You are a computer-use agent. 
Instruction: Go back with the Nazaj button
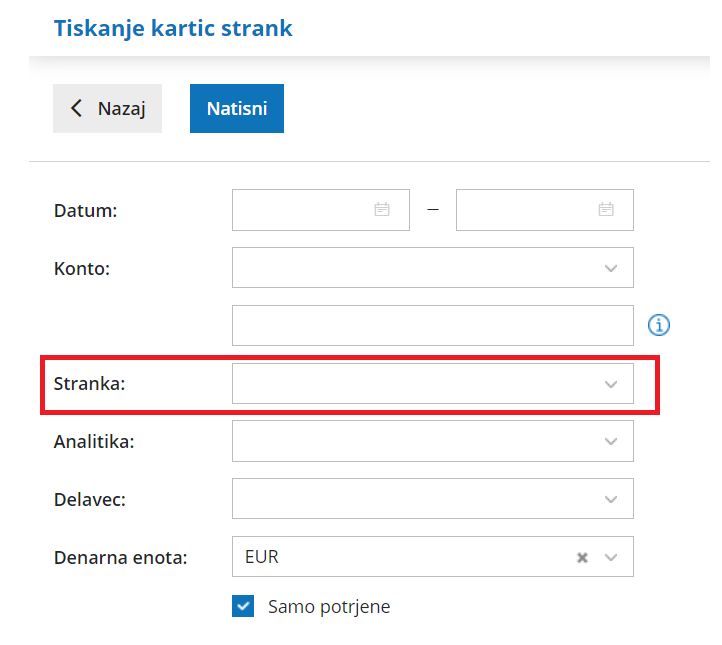pos(107,109)
